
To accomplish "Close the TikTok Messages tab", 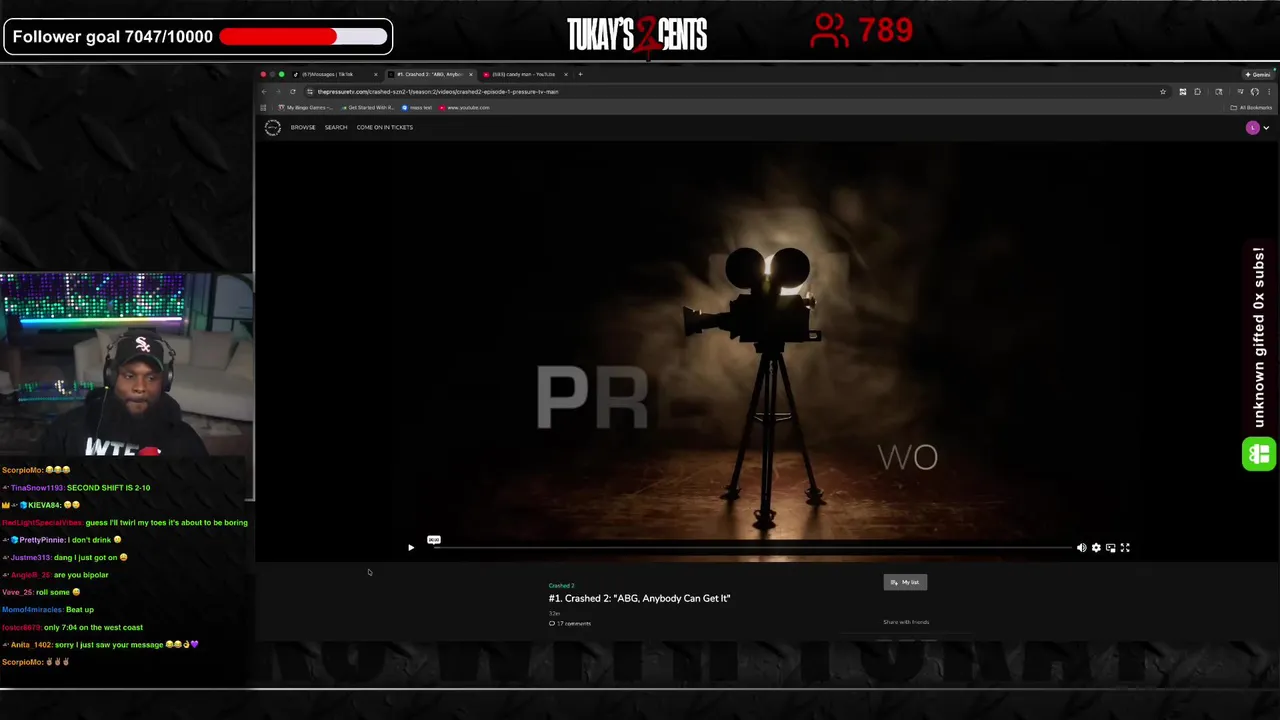I will (x=376, y=74).
